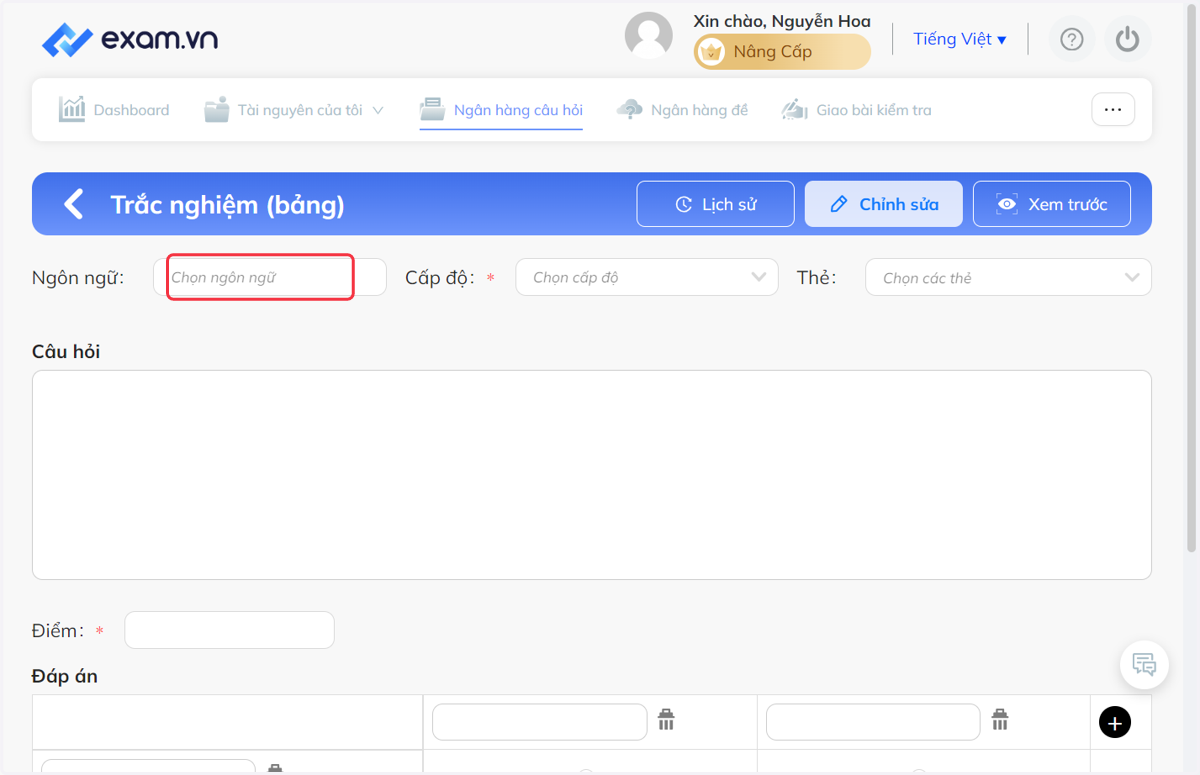The width and height of the screenshot is (1200, 775).
Task: Click the clock icon in Lịch sử
Action: [684, 204]
